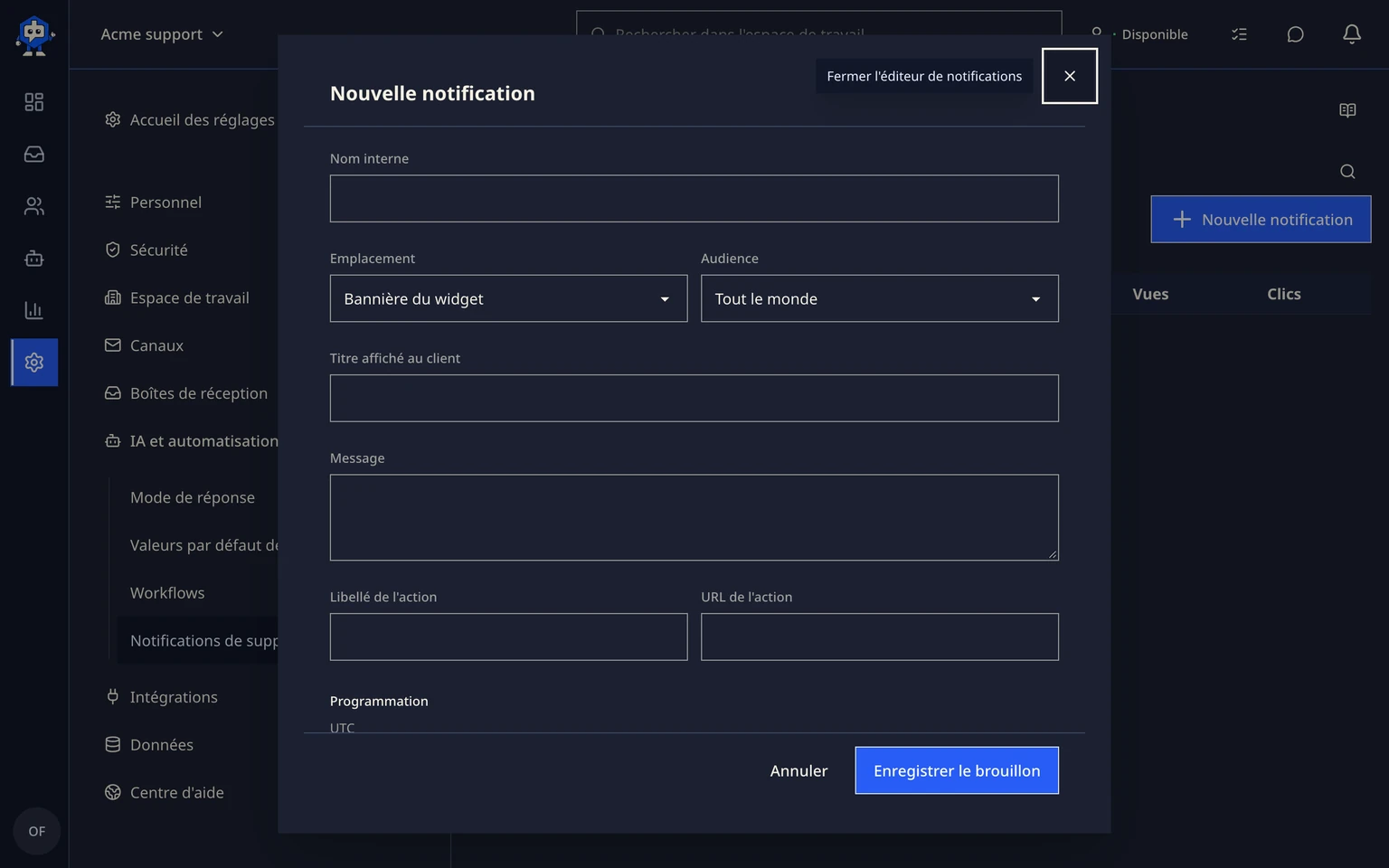The height and width of the screenshot is (868, 1389).
Task: Open the chat bubble icon in header
Action: pyautogui.click(x=1295, y=34)
